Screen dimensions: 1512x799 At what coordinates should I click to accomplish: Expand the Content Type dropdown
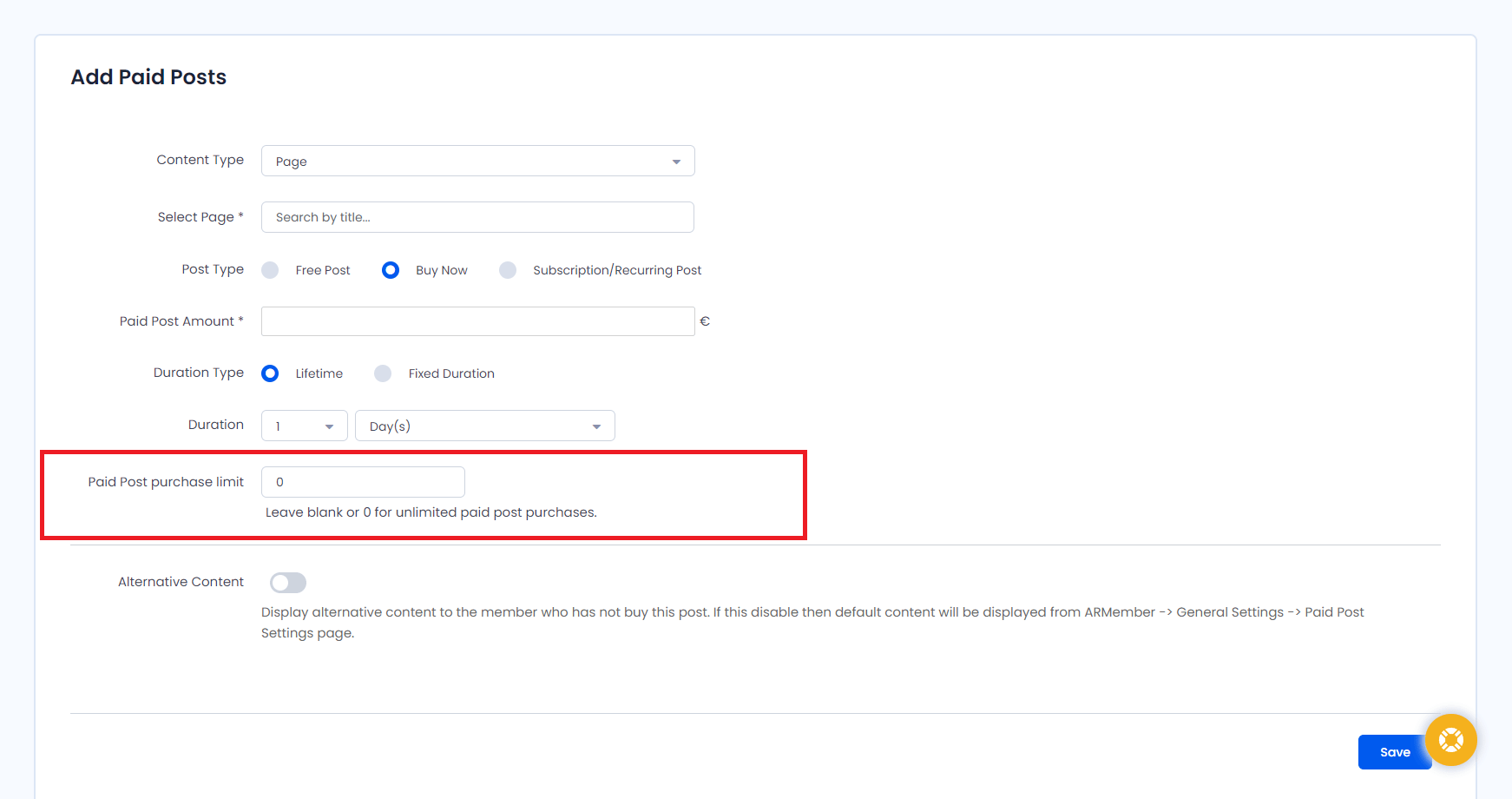point(477,161)
